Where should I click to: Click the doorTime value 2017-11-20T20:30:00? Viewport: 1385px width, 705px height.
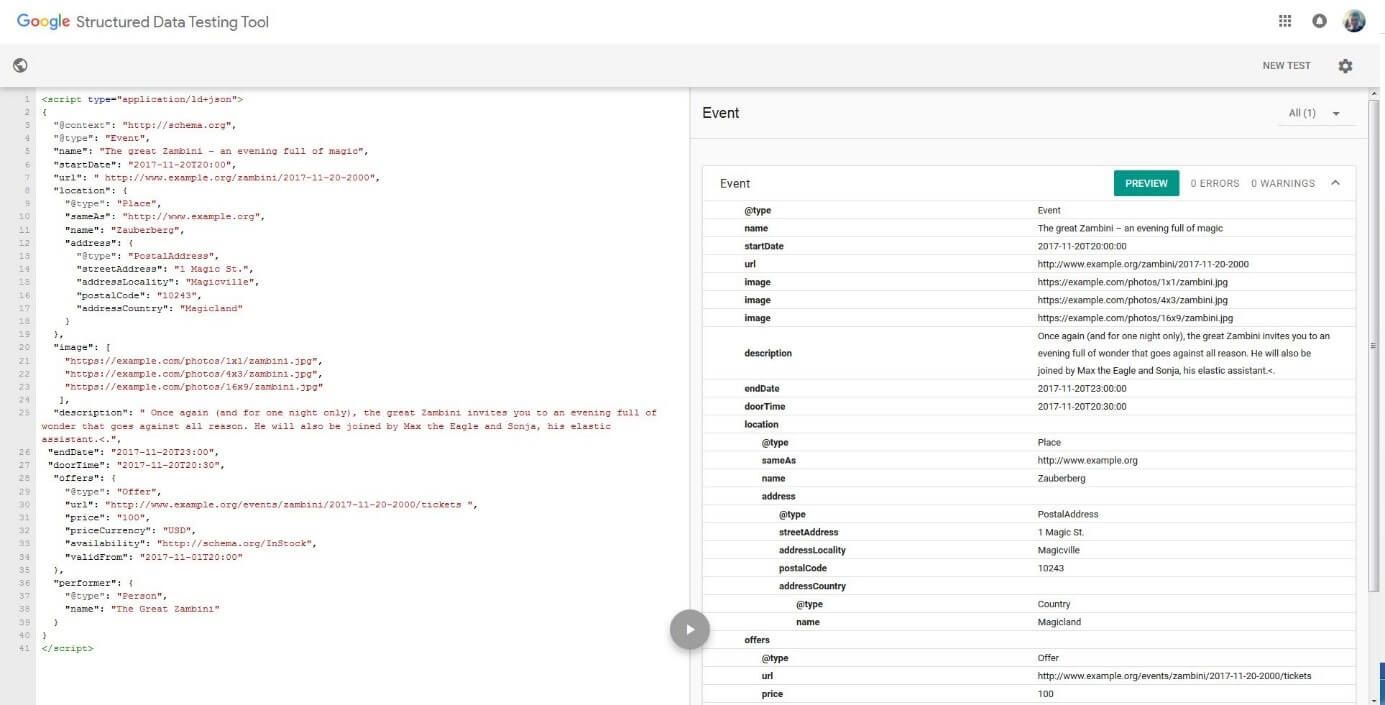coord(1081,406)
